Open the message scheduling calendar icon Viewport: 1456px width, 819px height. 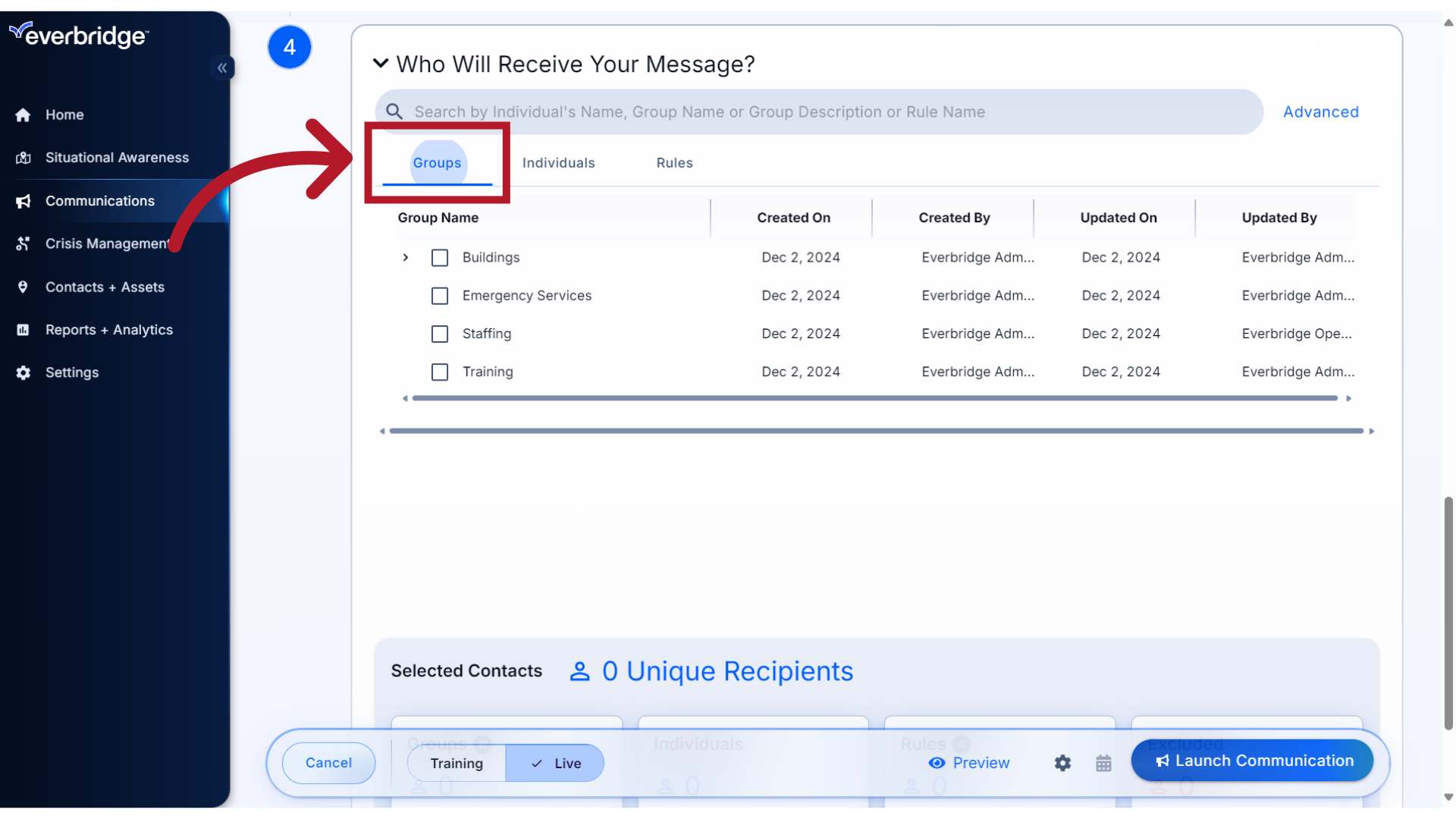pyautogui.click(x=1103, y=763)
